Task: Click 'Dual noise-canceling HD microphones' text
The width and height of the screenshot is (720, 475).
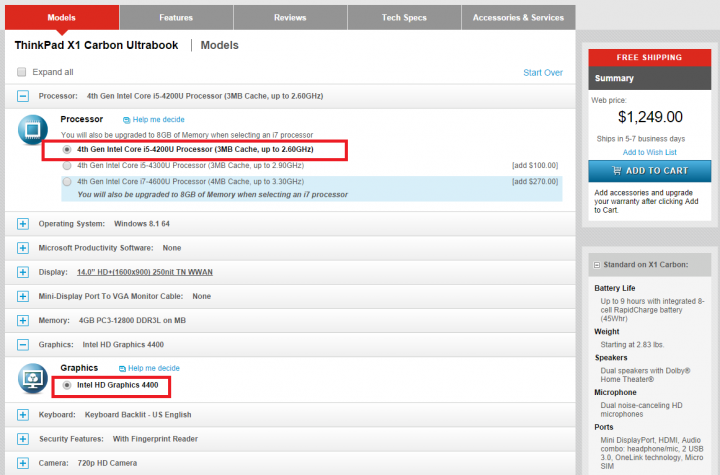Action: pos(641,410)
